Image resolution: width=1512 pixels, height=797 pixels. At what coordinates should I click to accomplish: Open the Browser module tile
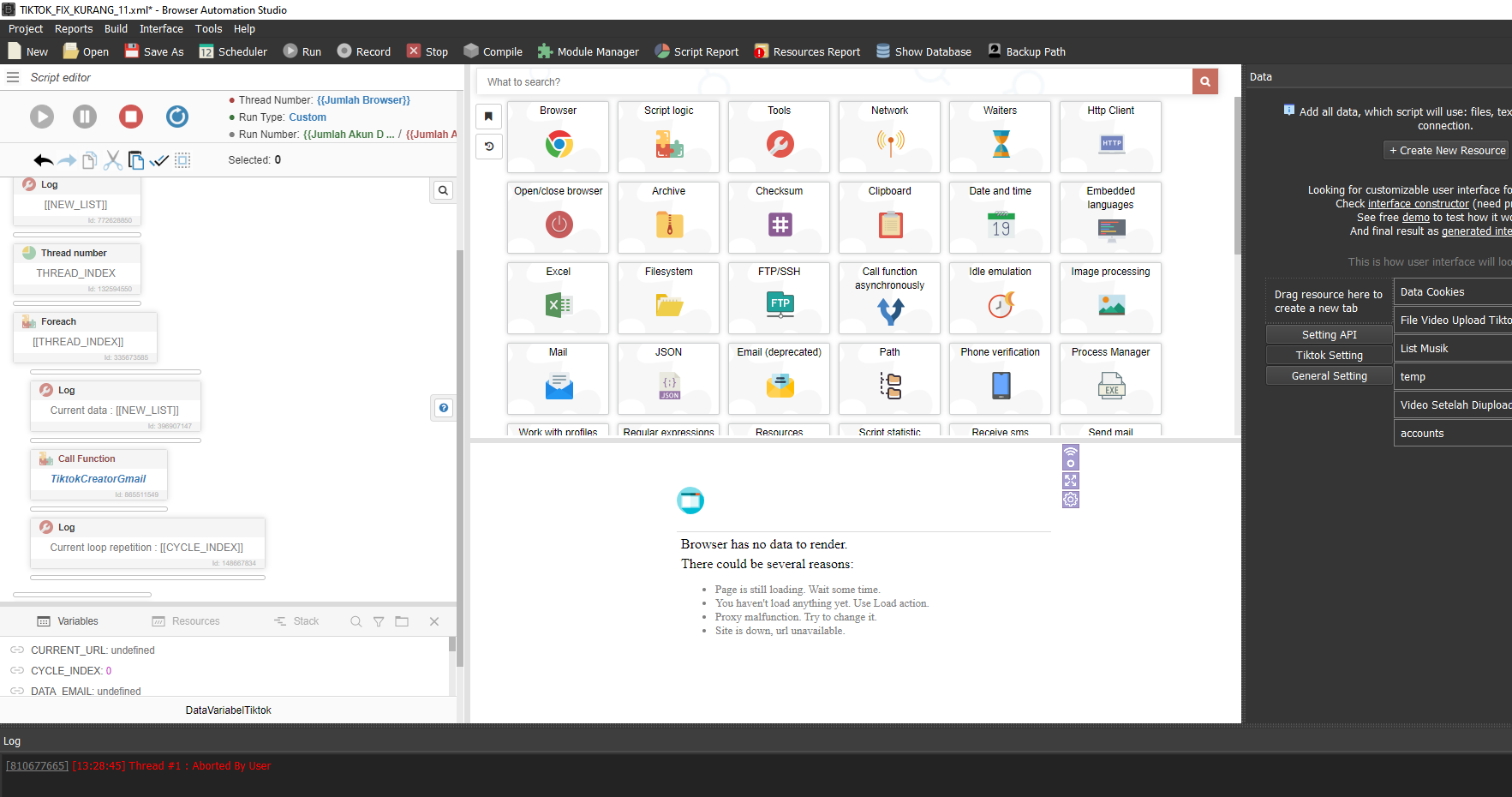pyautogui.click(x=558, y=136)
